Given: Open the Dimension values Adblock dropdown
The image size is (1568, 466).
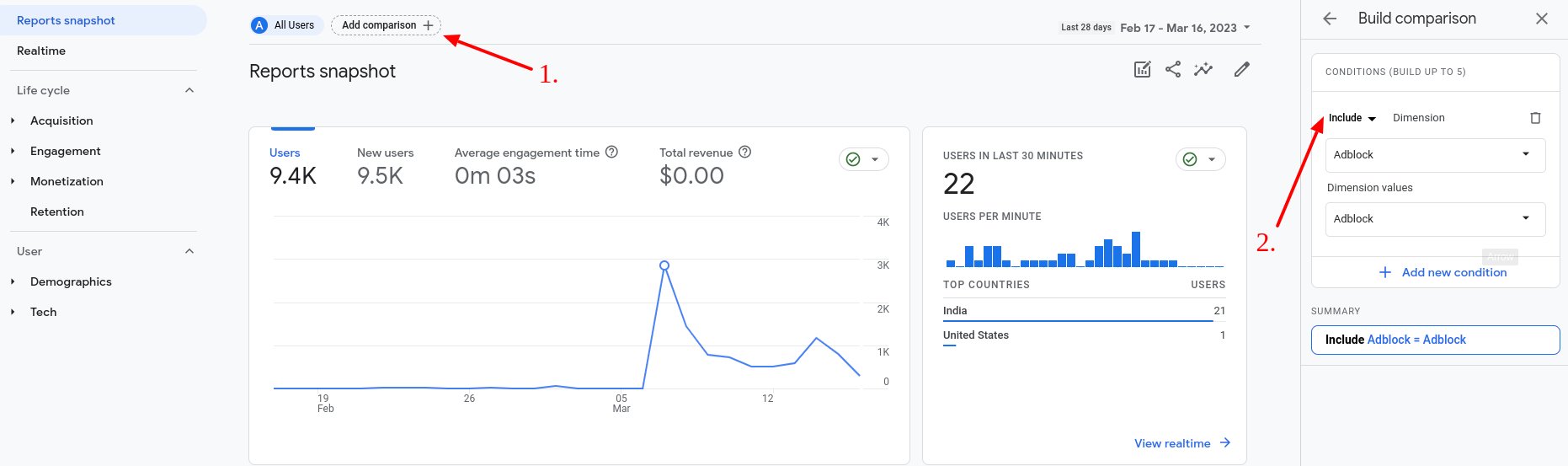Looking at the screenshot, I should tap(1435, 219).
